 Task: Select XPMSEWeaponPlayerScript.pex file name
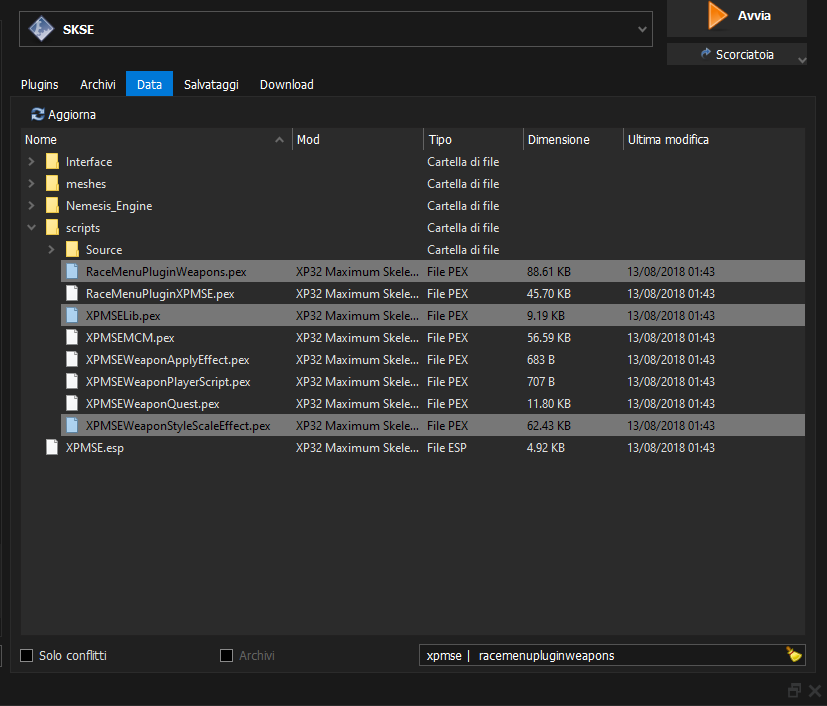point(168,382)
